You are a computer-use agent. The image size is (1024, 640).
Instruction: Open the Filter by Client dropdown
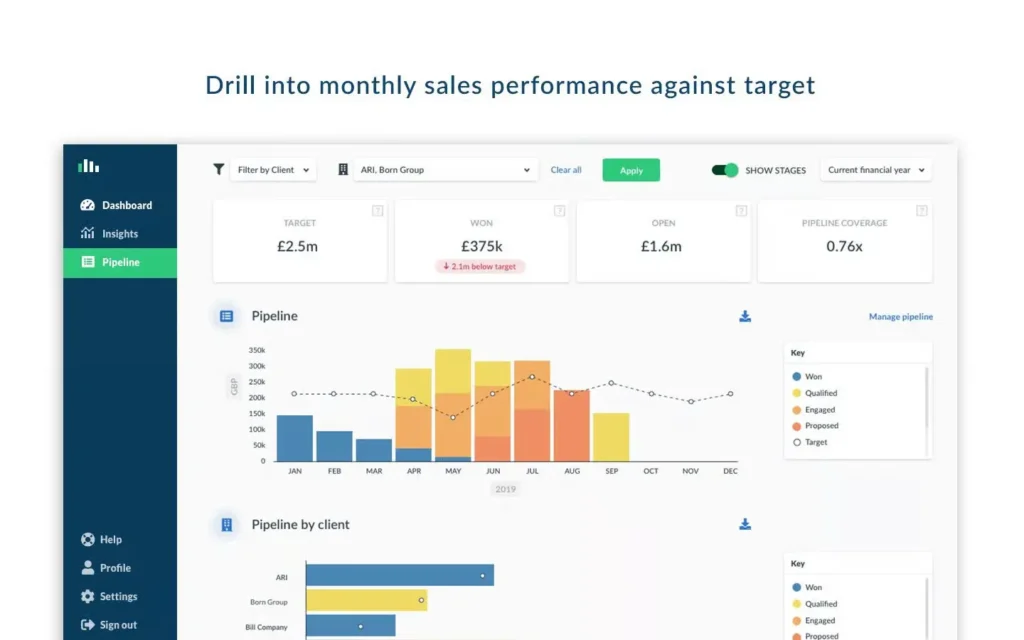pyautogui.click(x=273, y=169)
